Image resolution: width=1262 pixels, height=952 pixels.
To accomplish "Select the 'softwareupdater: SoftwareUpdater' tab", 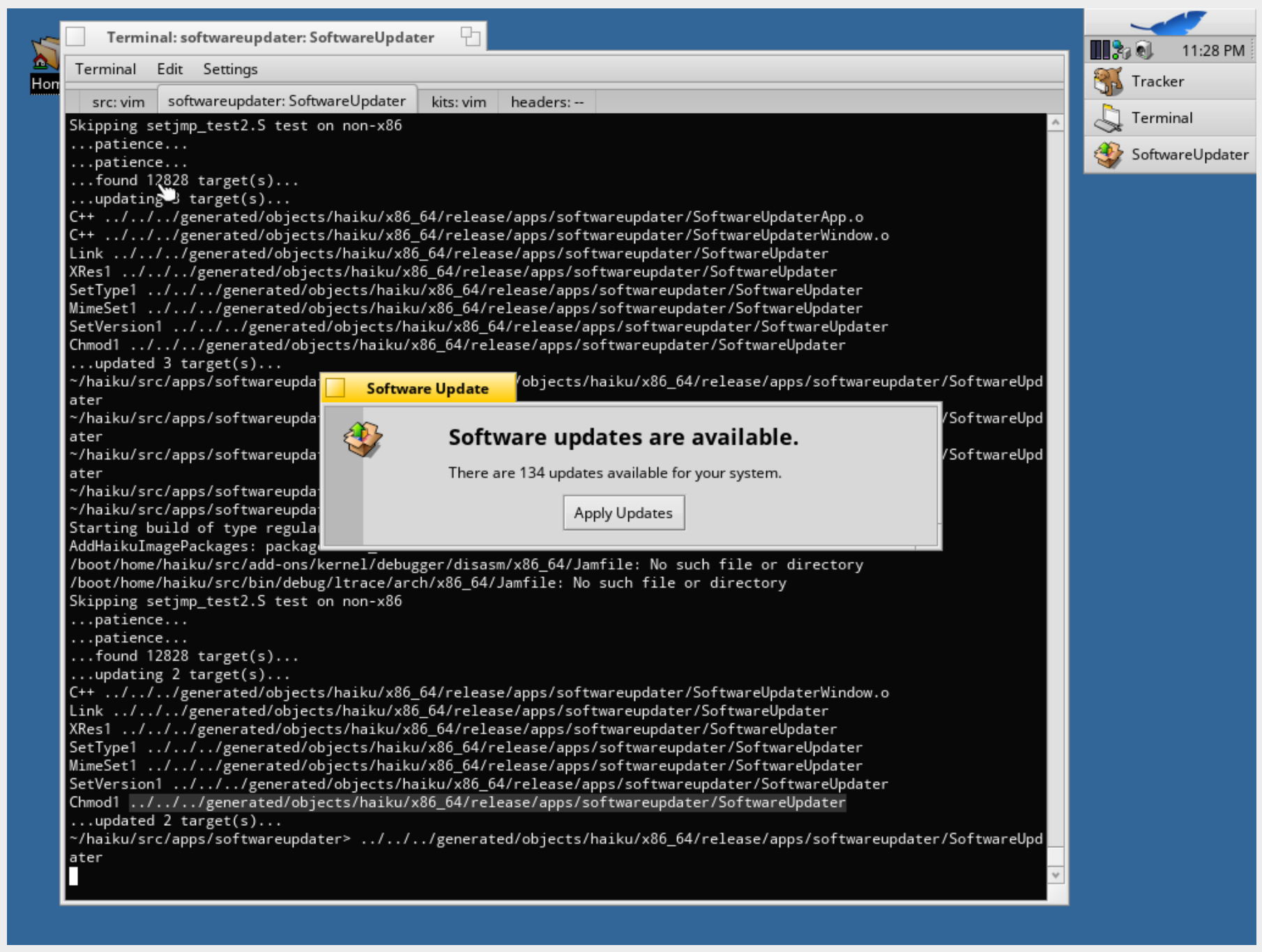I will click(287, 101).
